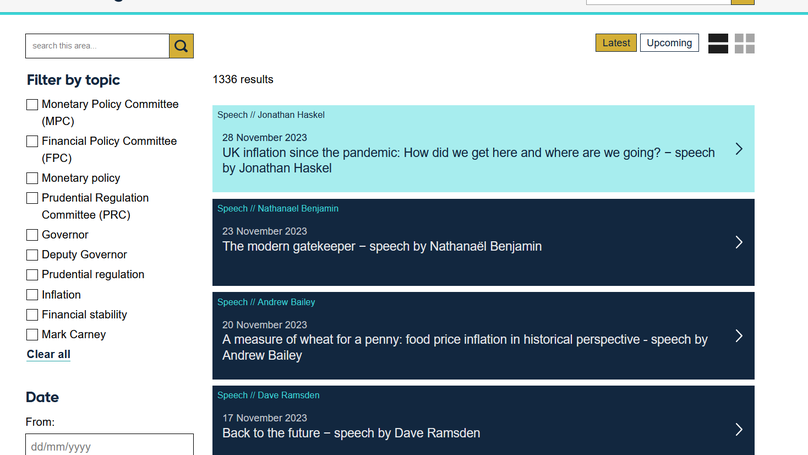Focus the From date input field
The width and height of the screenshot is (808, 455).
tap(109, 445)
